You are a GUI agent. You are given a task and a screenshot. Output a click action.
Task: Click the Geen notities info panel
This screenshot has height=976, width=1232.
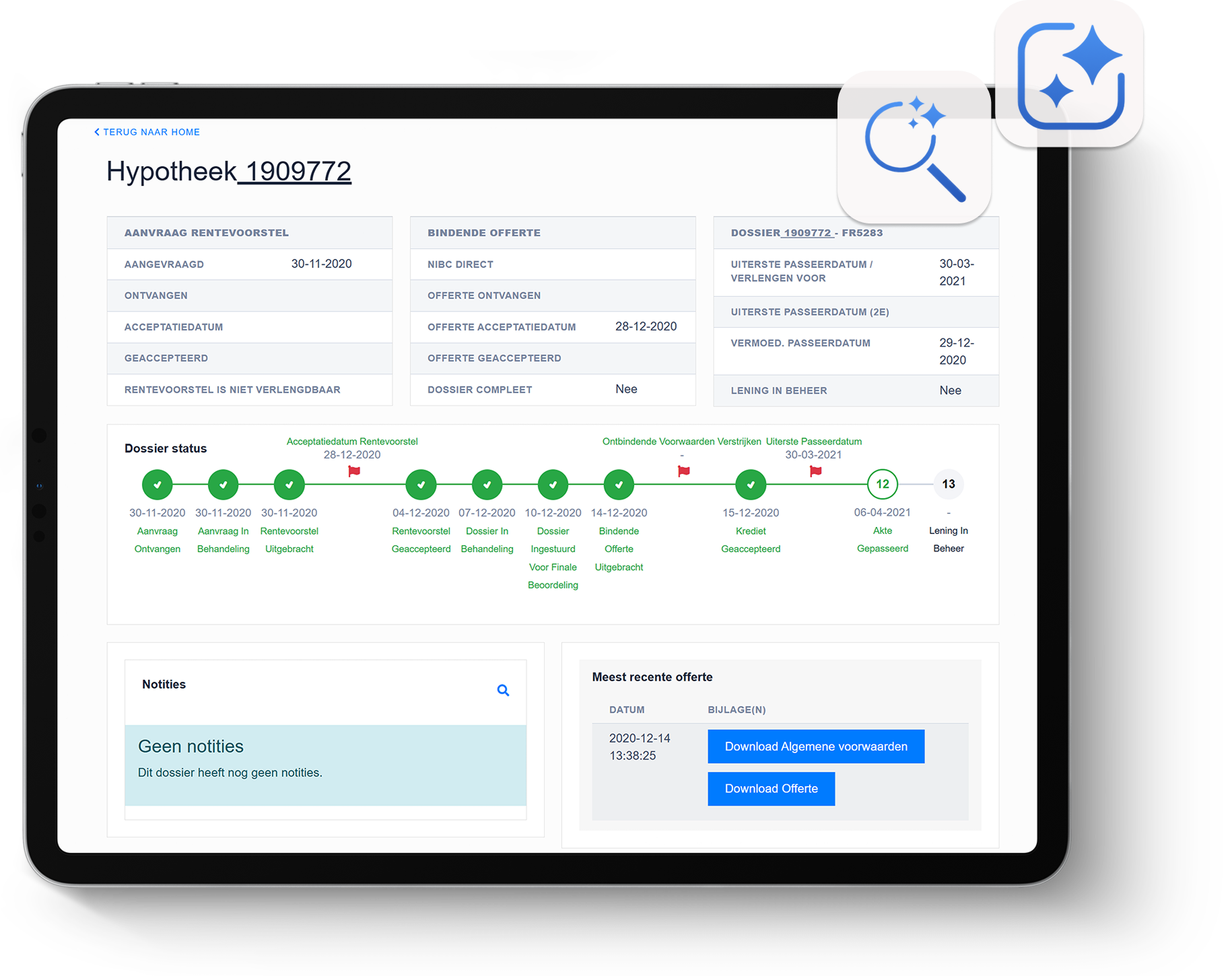point(325,765)
